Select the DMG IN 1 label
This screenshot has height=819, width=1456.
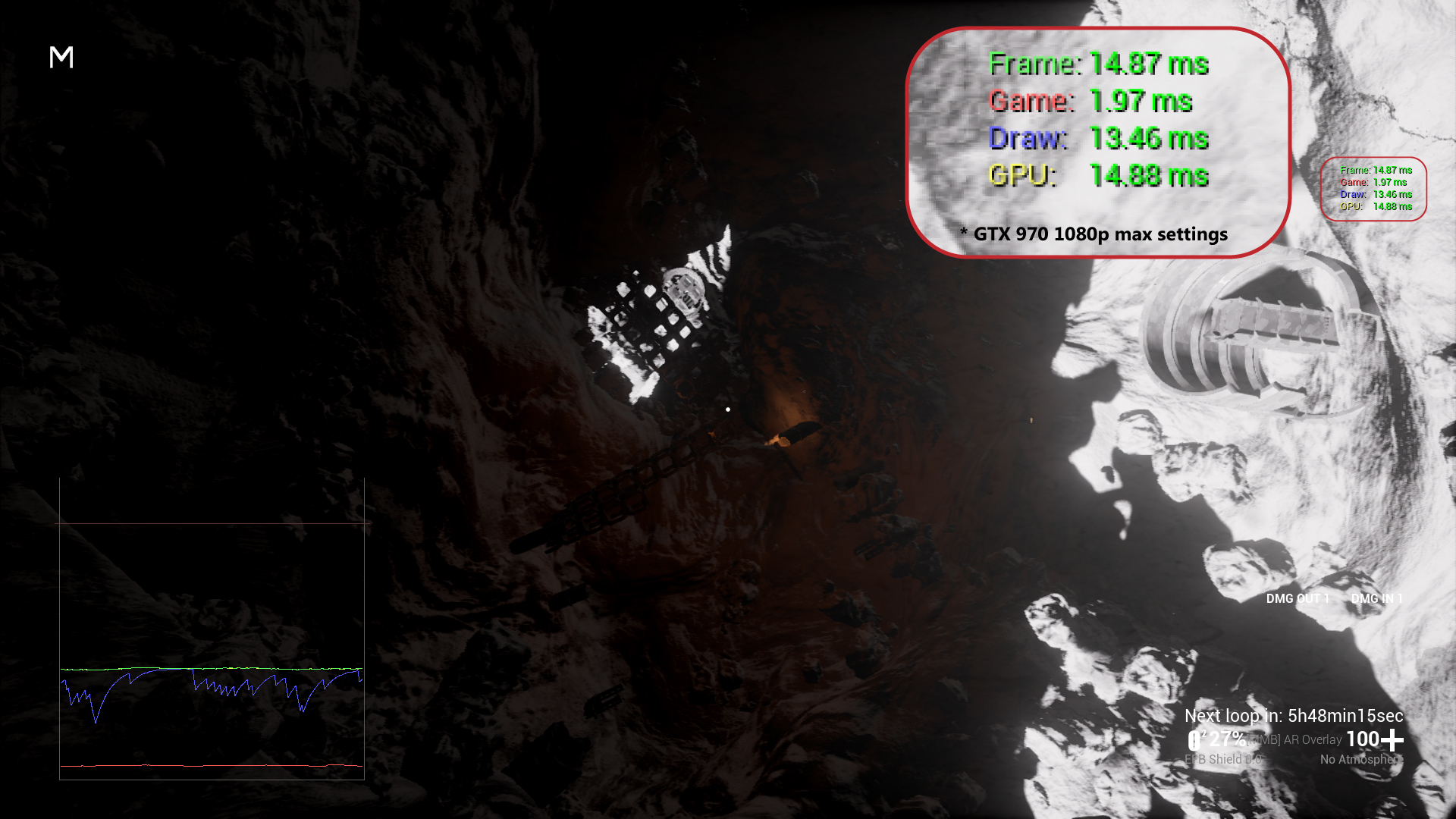coord(1376,599)
